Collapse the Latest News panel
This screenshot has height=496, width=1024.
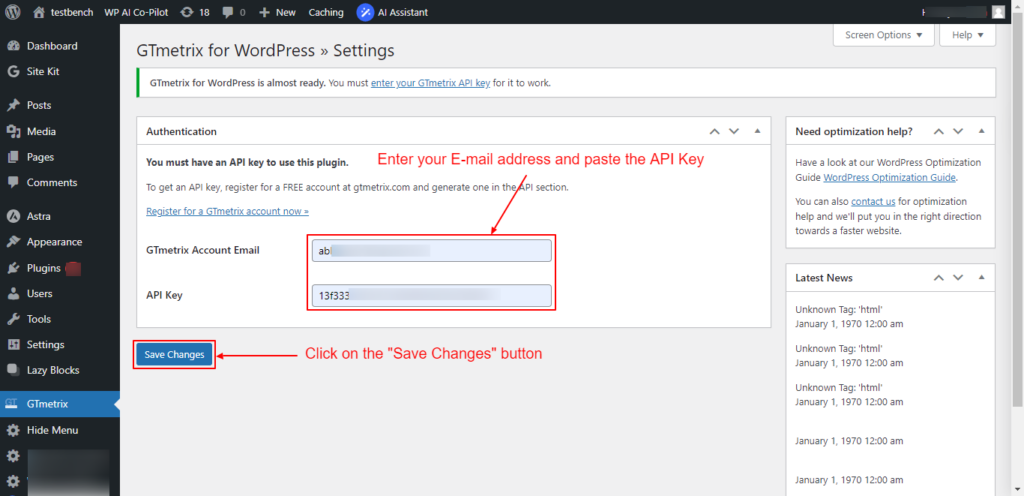click(982, 277)
